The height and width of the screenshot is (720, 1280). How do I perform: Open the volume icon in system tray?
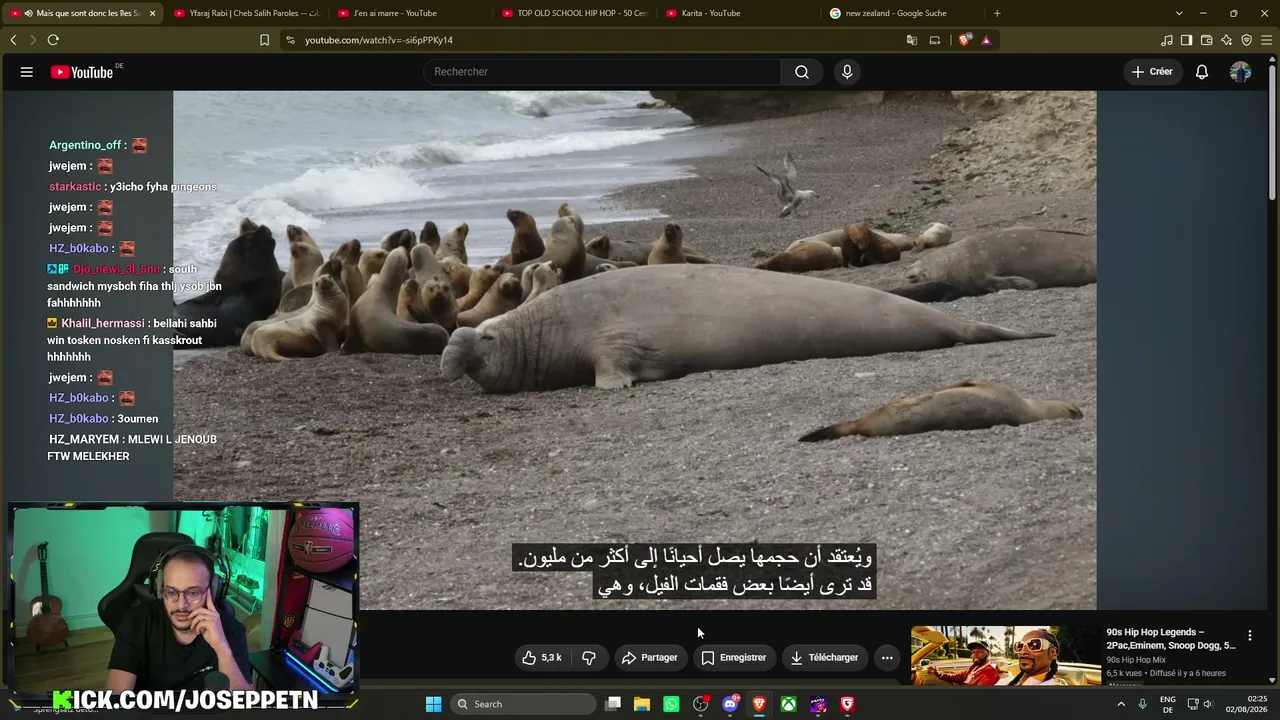[x=1208, y=704]
